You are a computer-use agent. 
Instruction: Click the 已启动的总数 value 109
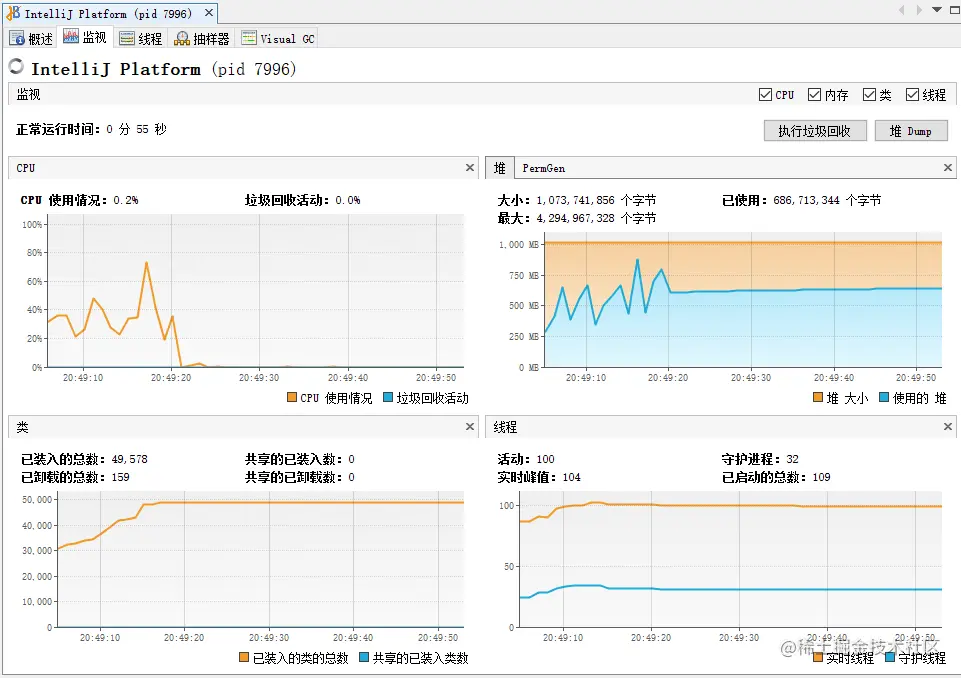click(821, 477)
